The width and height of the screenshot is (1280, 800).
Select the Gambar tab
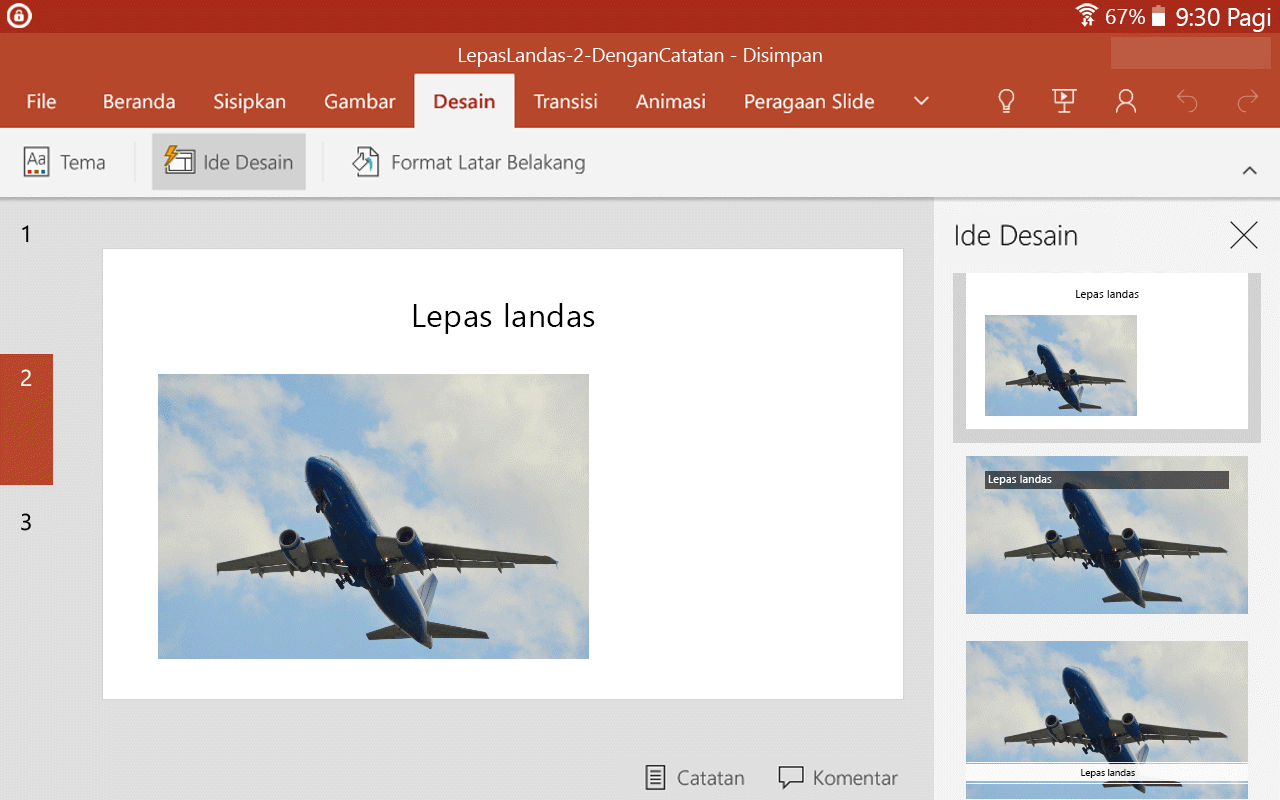[360, 101]
